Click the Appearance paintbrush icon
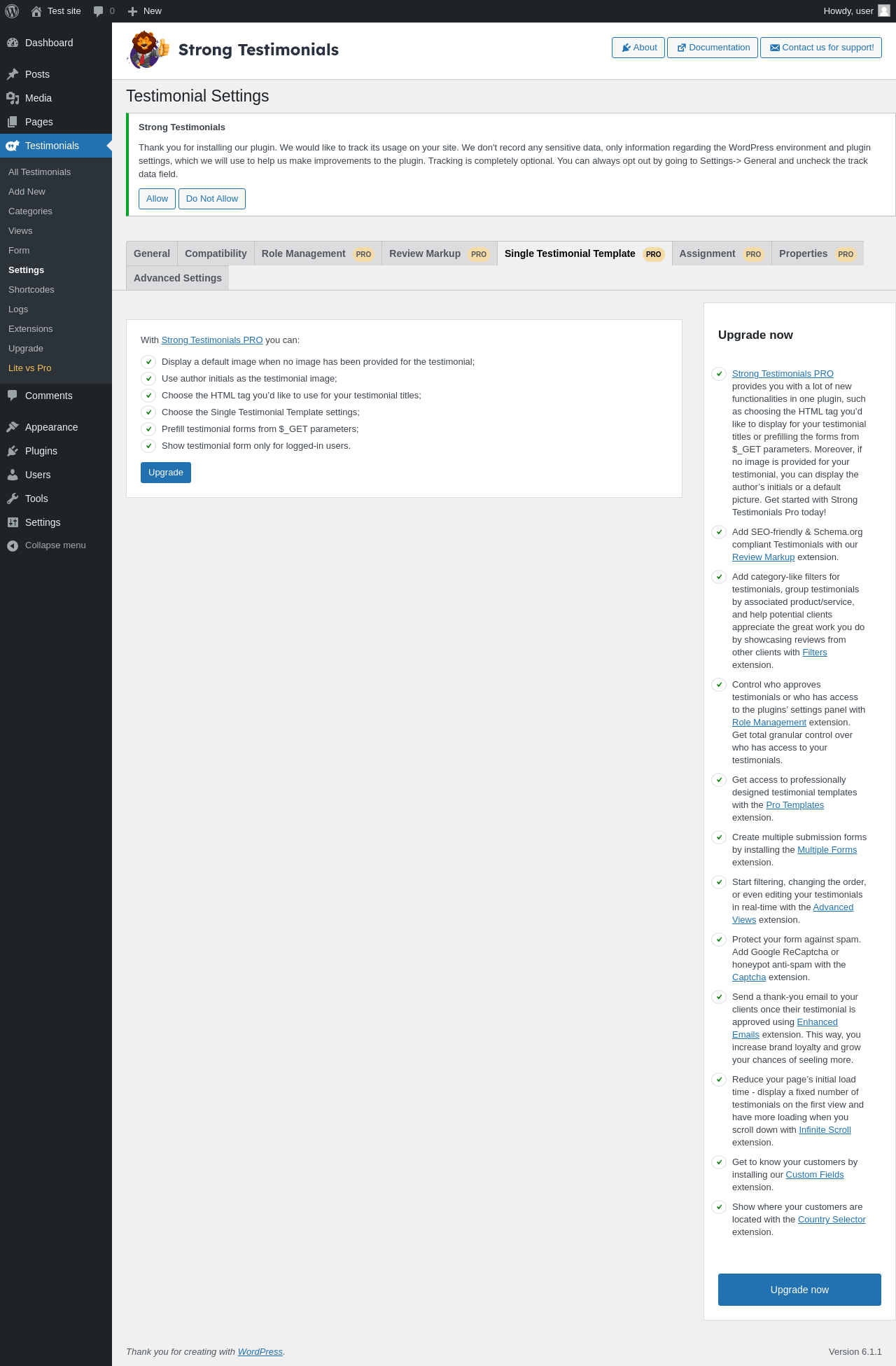Viewport: 896px width, 1366px height. click(13, 427)
